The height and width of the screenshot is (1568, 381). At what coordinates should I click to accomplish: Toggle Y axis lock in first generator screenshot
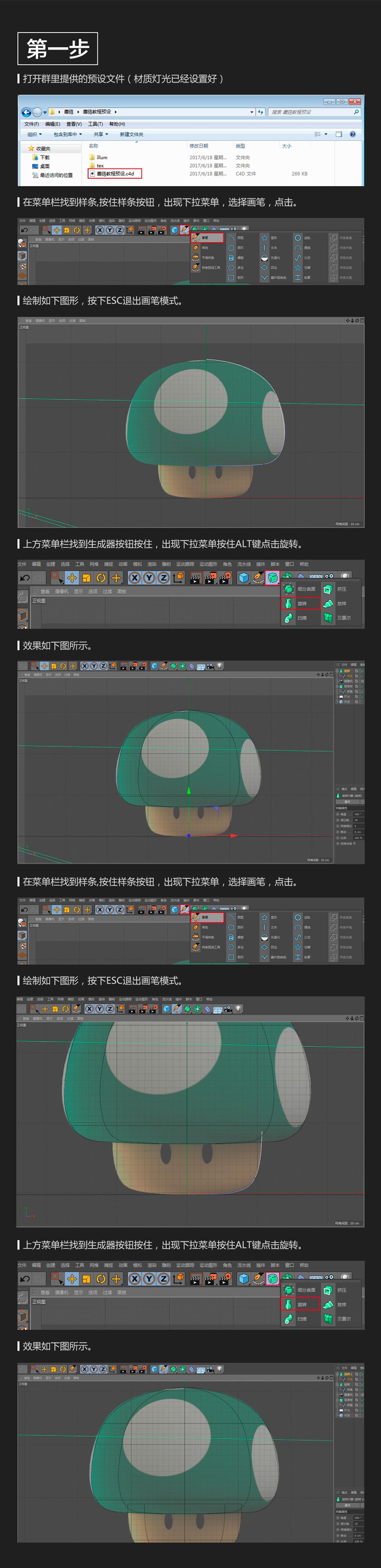point(149,578)
